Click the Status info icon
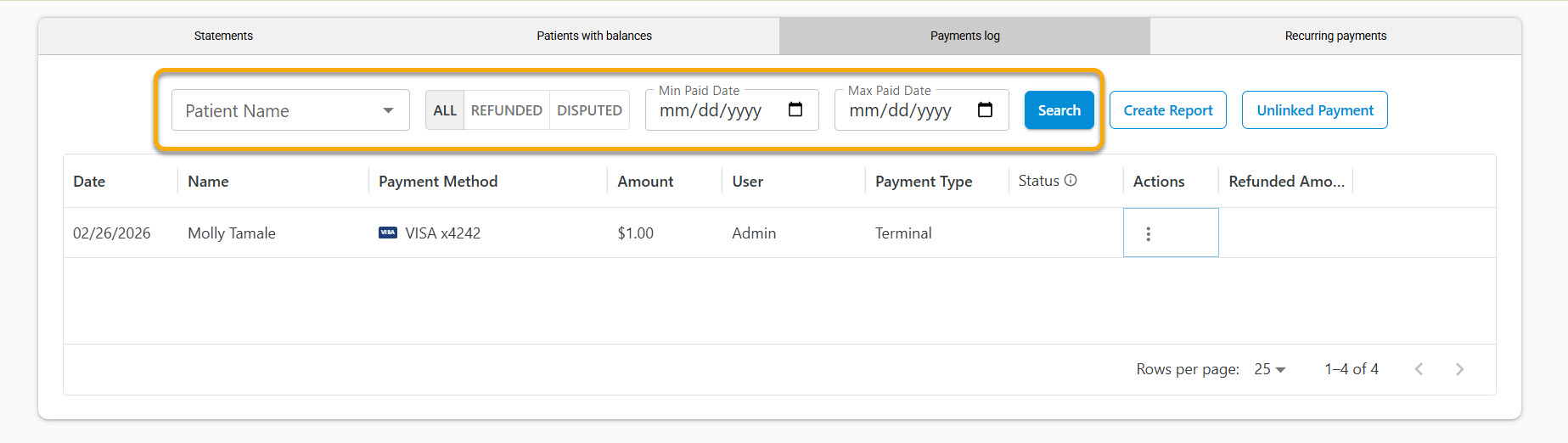 pyautogui.click(x=1071, y=180)
